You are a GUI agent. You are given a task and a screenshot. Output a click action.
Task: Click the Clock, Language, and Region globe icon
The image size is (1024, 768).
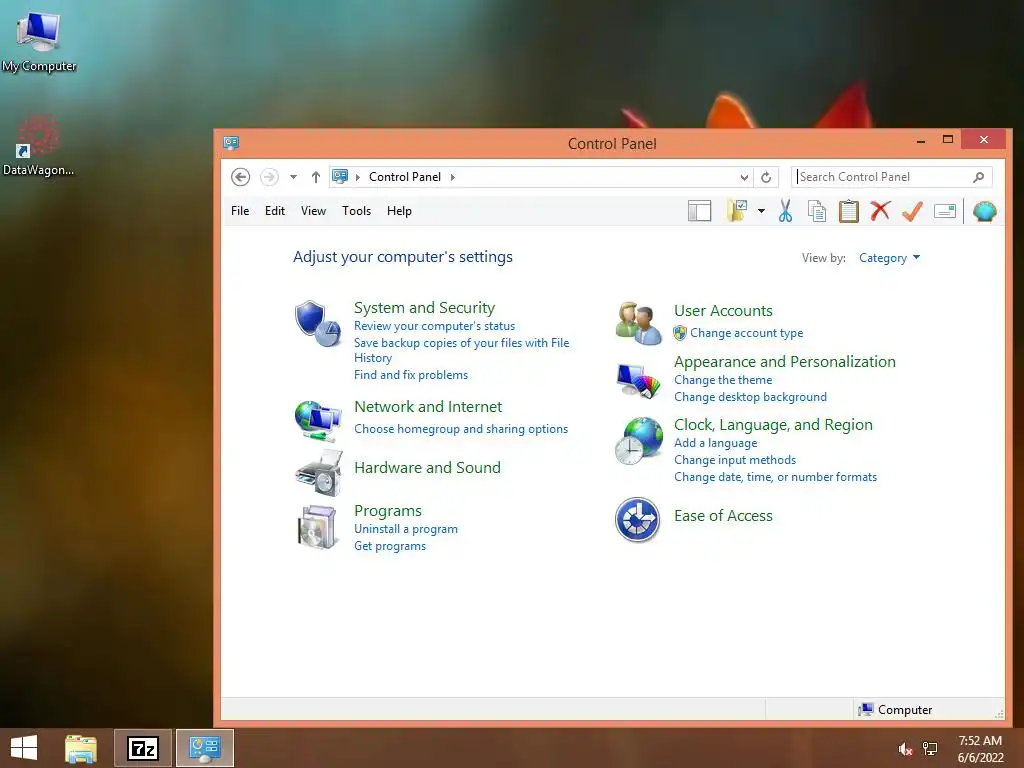tap(638, 441)
